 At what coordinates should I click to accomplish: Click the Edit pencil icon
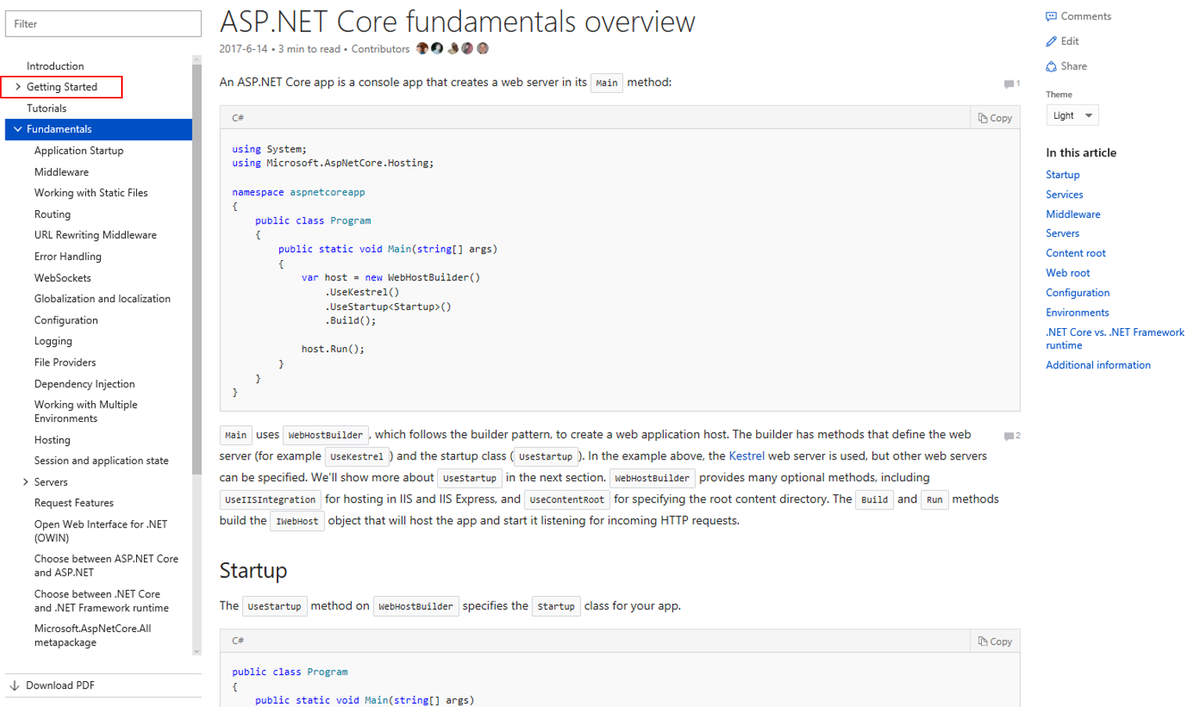(1051, 41)
